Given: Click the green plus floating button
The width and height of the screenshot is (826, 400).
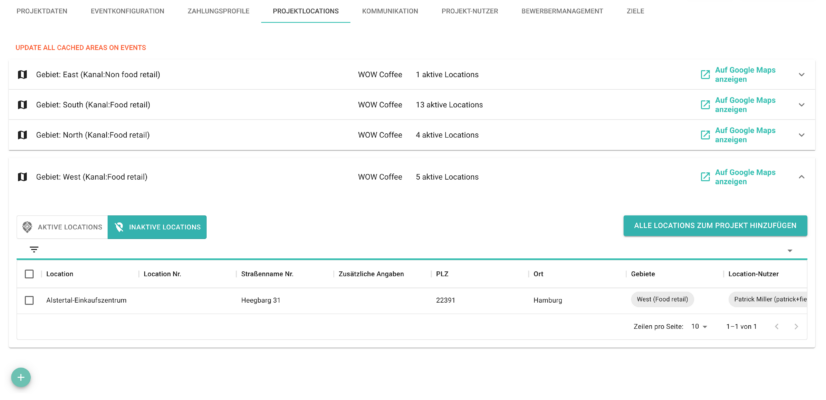Looking at the screenshot, I should pos(21,377).
